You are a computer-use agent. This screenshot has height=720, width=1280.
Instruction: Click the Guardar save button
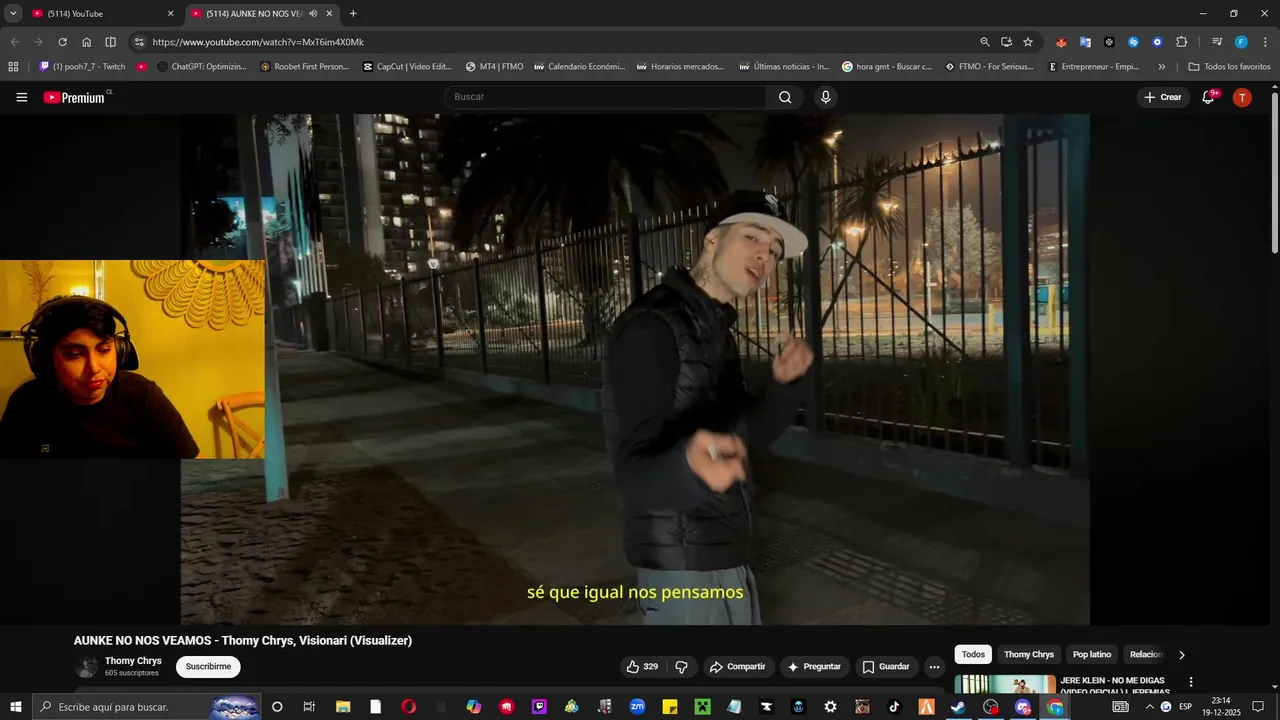coord(886,667)
